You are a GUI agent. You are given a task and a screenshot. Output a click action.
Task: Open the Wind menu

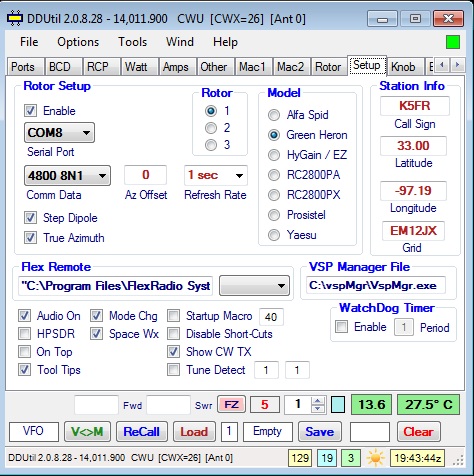[x=180, y=42]
